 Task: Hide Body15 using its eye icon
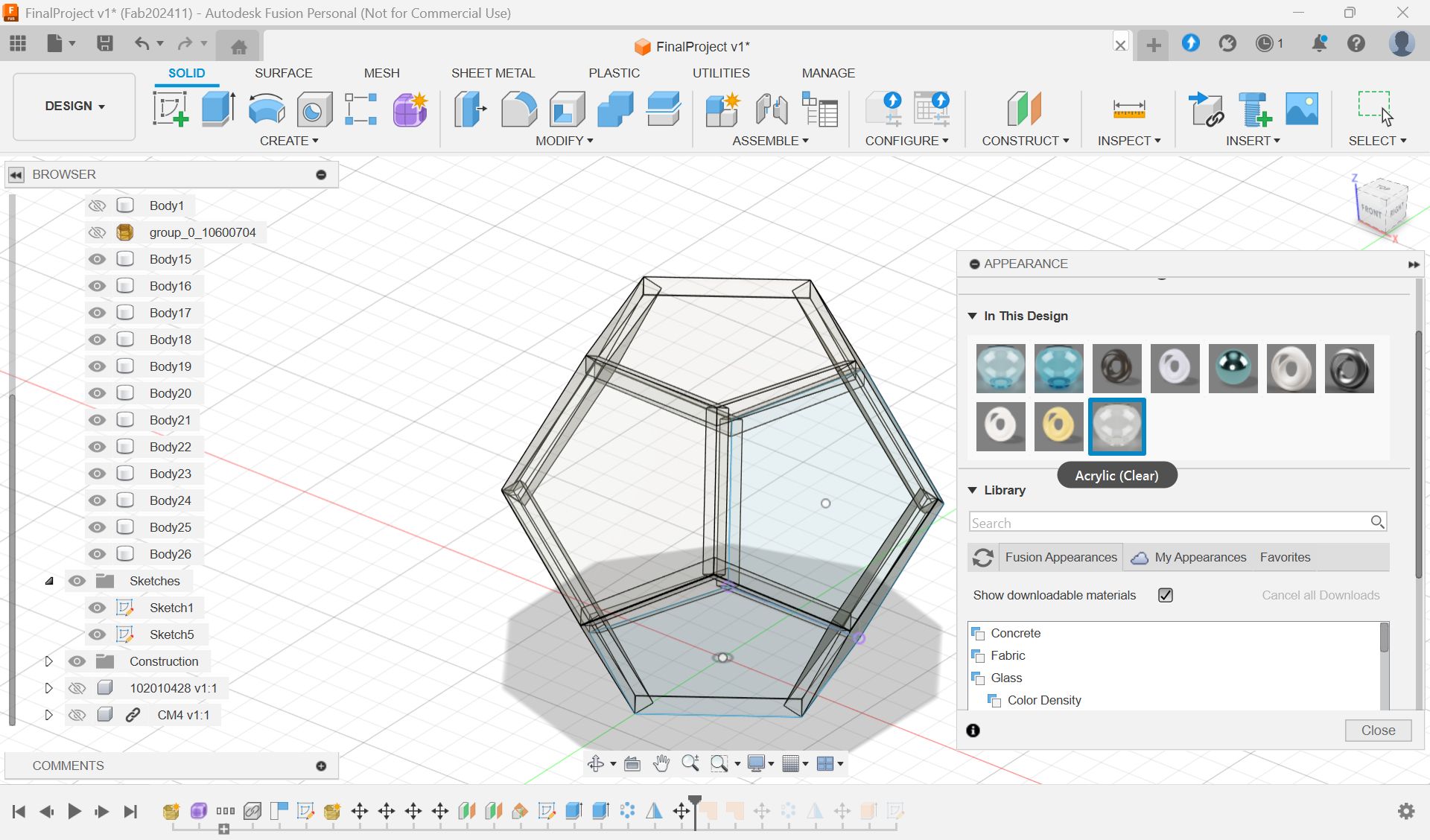click(97, 259)
